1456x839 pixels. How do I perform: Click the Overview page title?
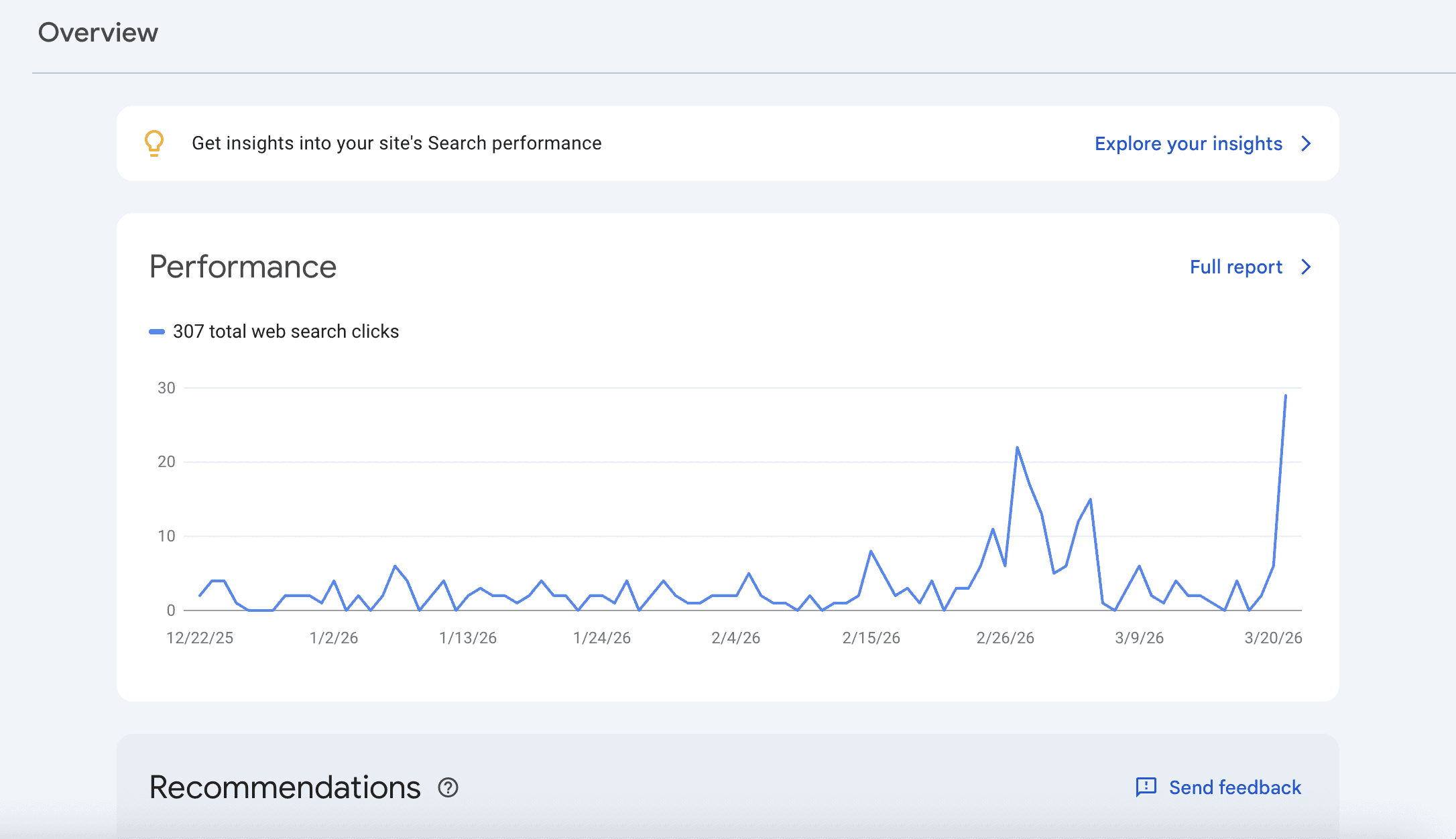coord(98,32)
